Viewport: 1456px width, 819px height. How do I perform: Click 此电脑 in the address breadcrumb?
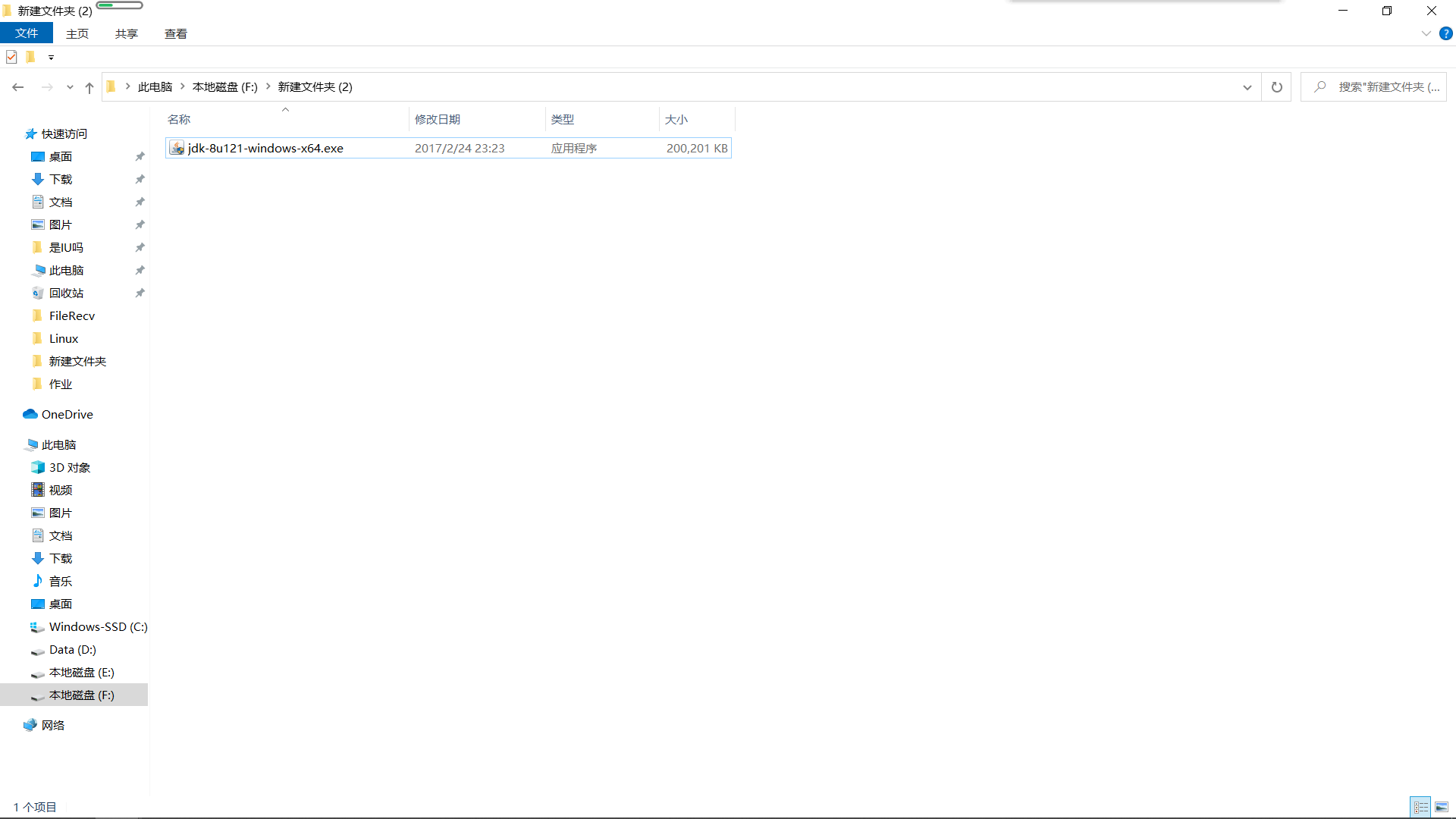pyautogui.click(x=155, y=87)
